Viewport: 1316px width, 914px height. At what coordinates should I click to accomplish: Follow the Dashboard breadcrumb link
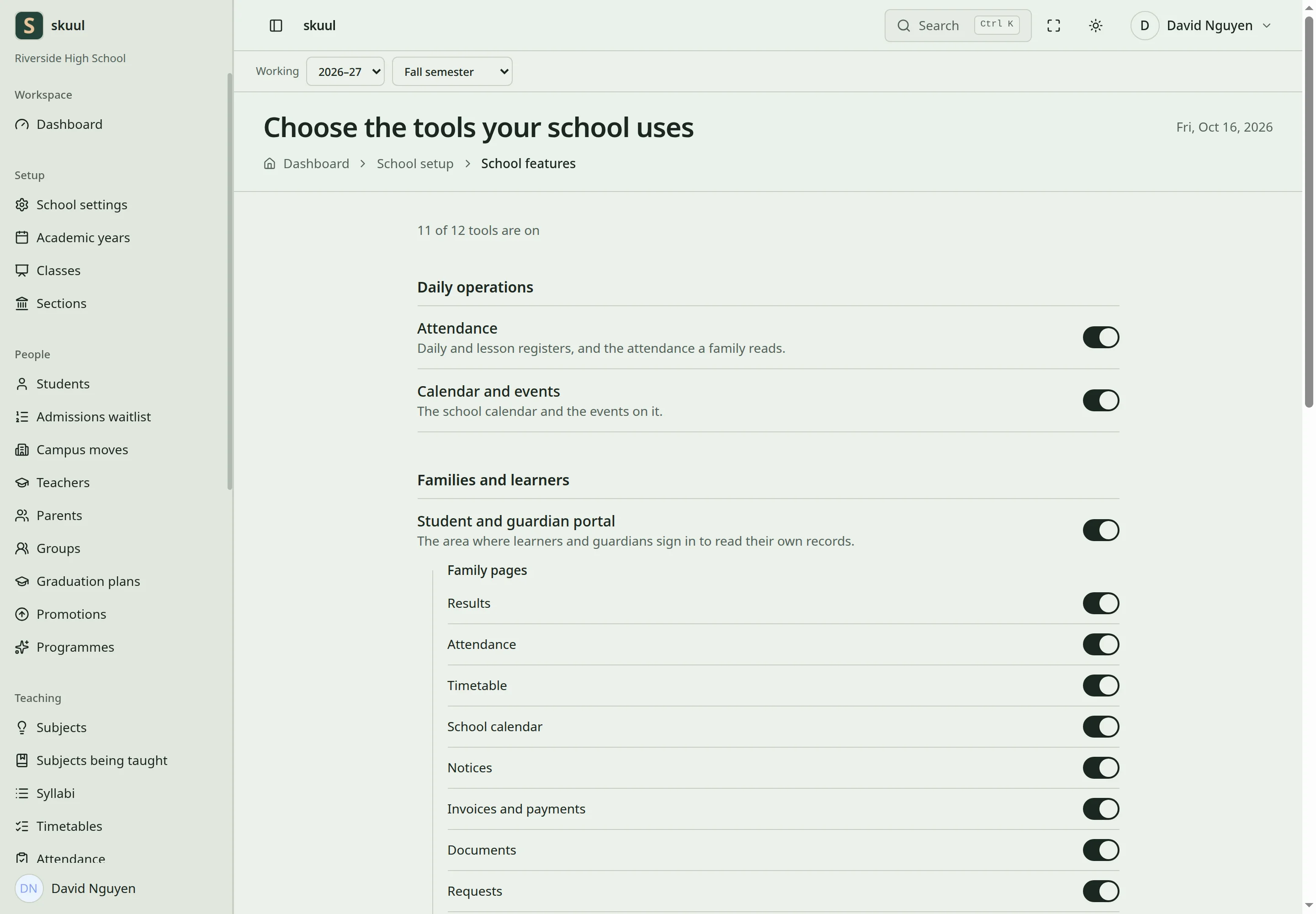[316, 164]
